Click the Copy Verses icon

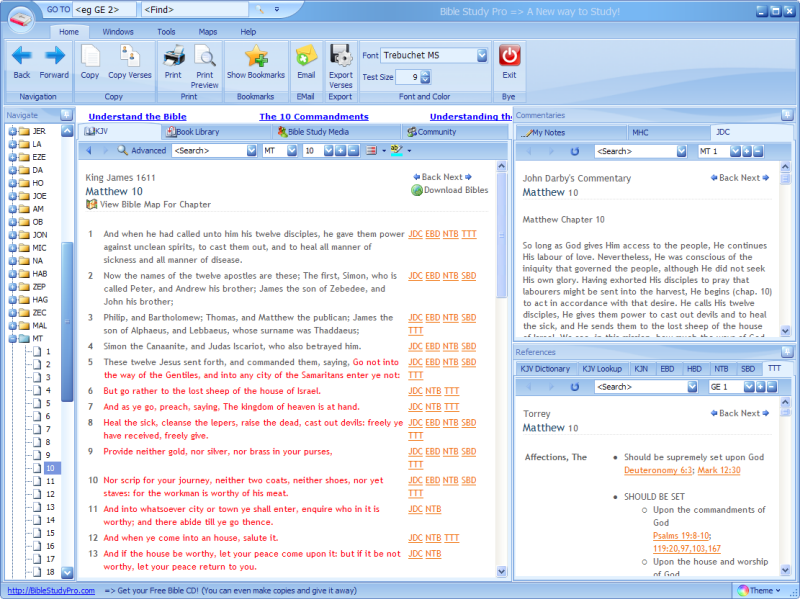130,59
